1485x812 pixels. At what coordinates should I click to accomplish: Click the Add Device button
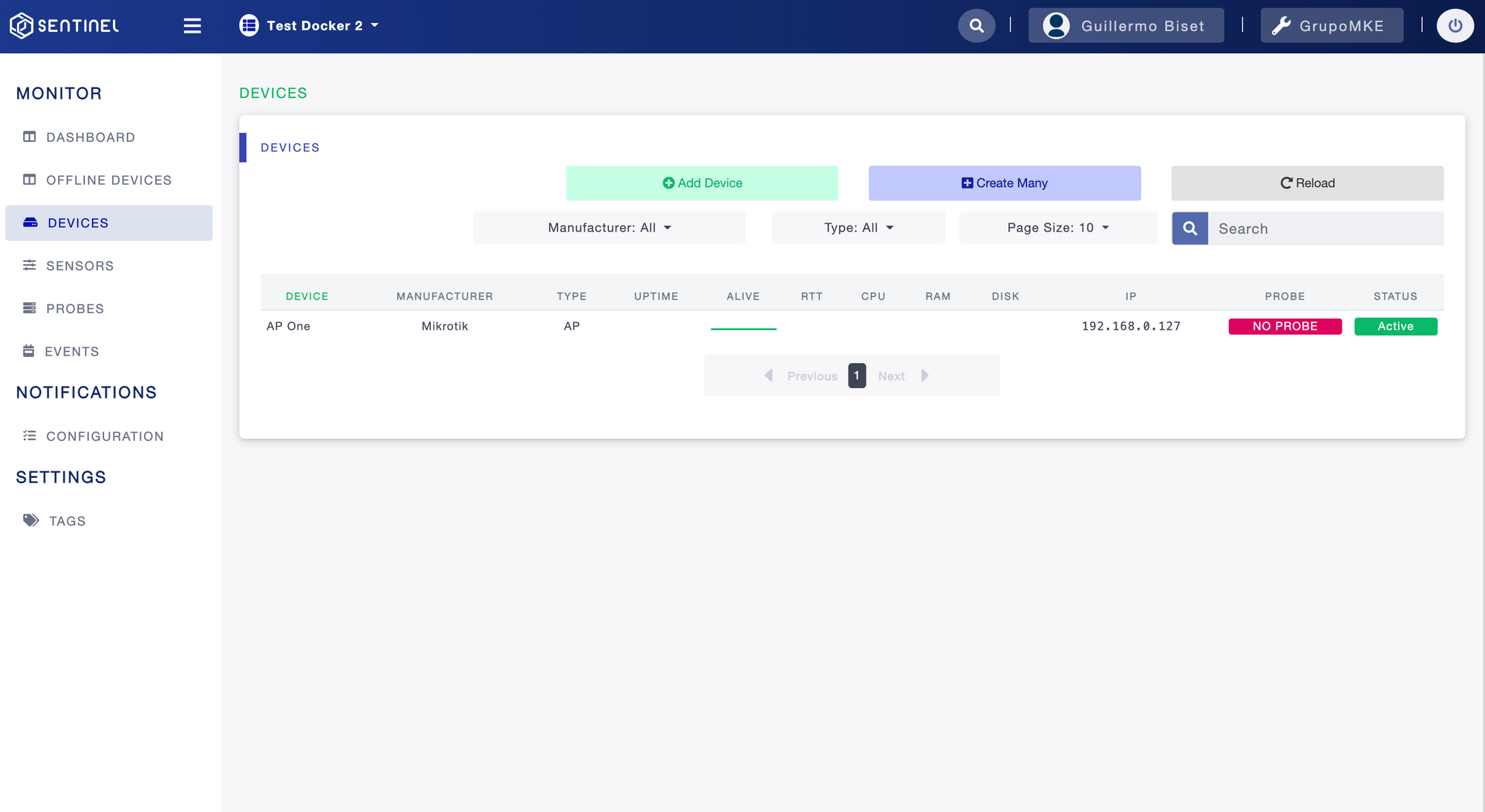[x=702, y=183]
